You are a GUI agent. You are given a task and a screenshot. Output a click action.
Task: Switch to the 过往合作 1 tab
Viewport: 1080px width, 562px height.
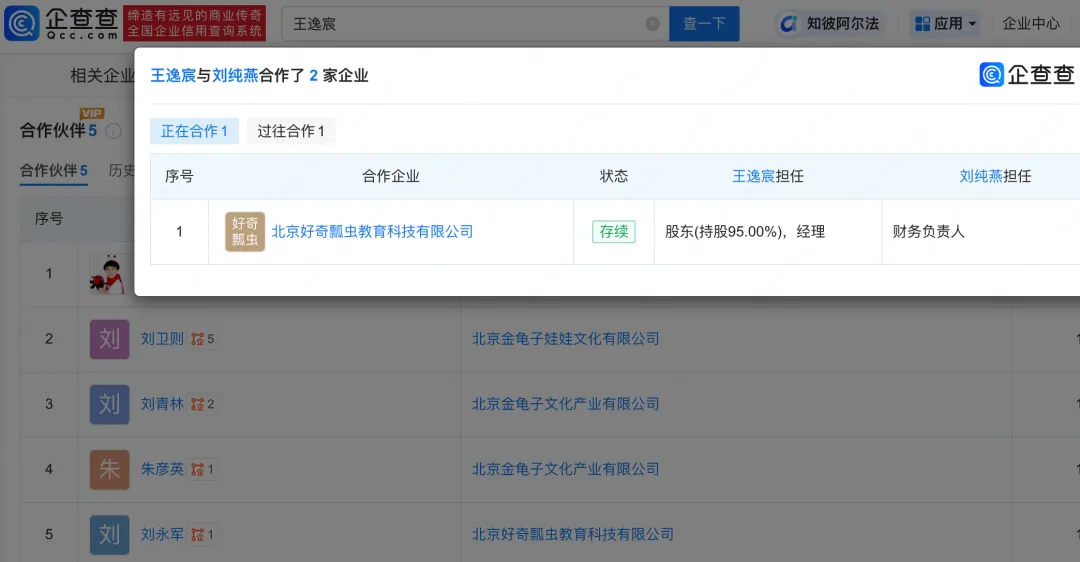291,131
